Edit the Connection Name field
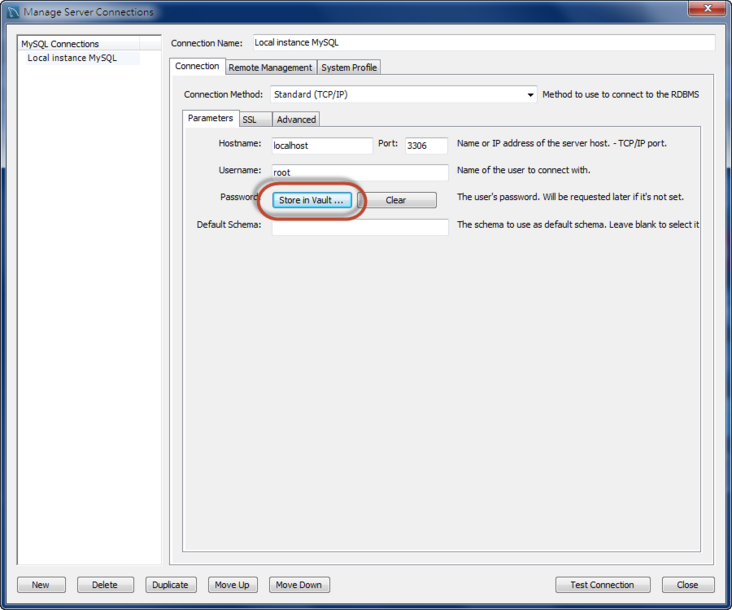This screenshot has height=610, width=732. pos(484,42)
